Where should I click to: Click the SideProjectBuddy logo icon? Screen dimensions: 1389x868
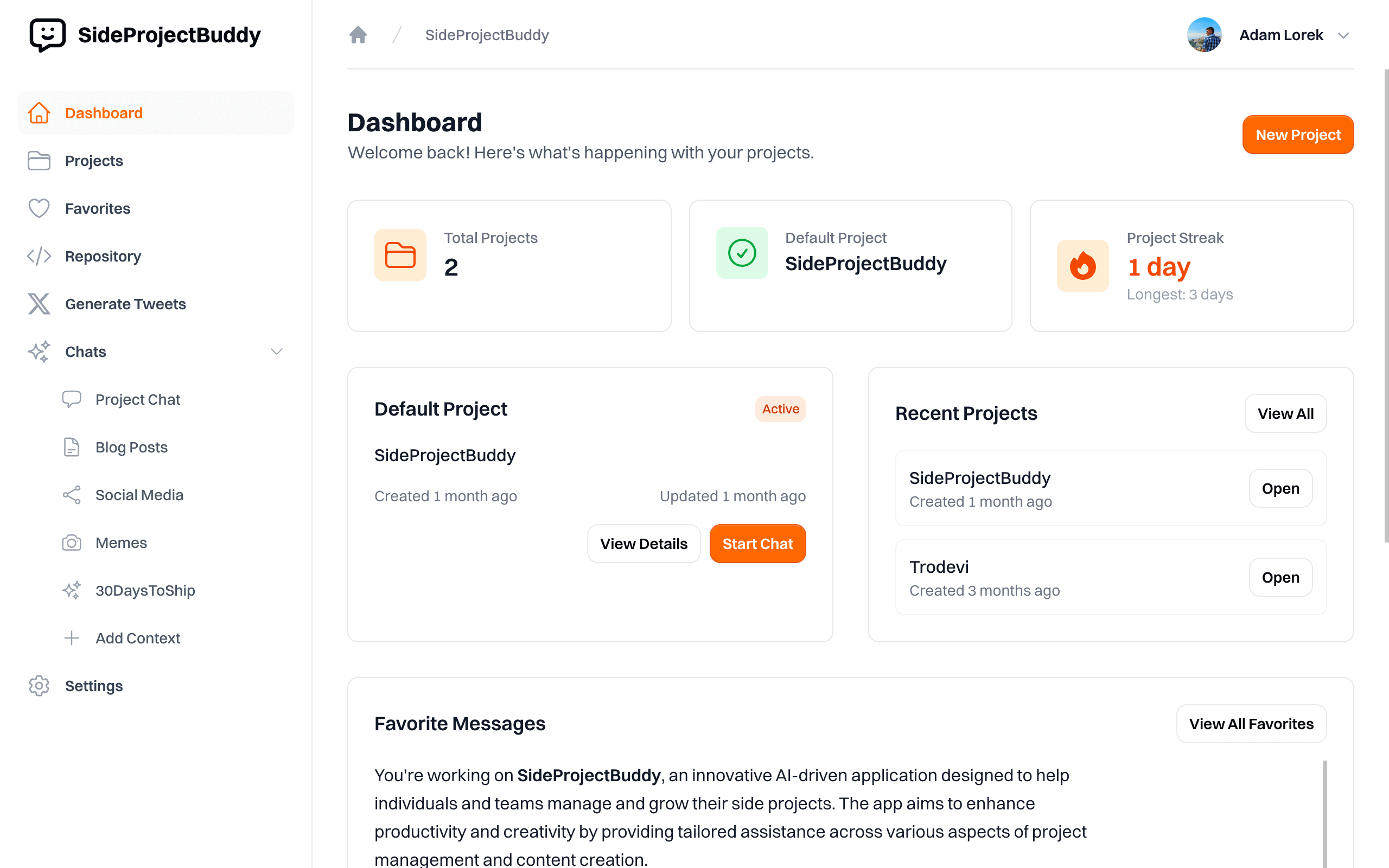(47, 34)
